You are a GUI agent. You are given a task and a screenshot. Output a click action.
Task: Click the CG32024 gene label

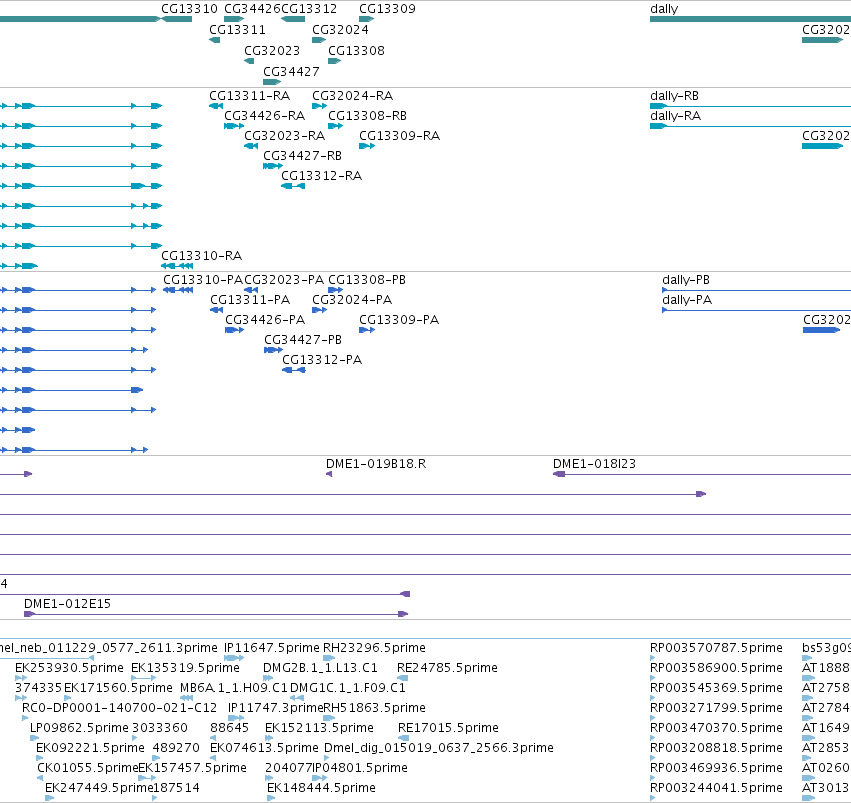click(340, 30)
